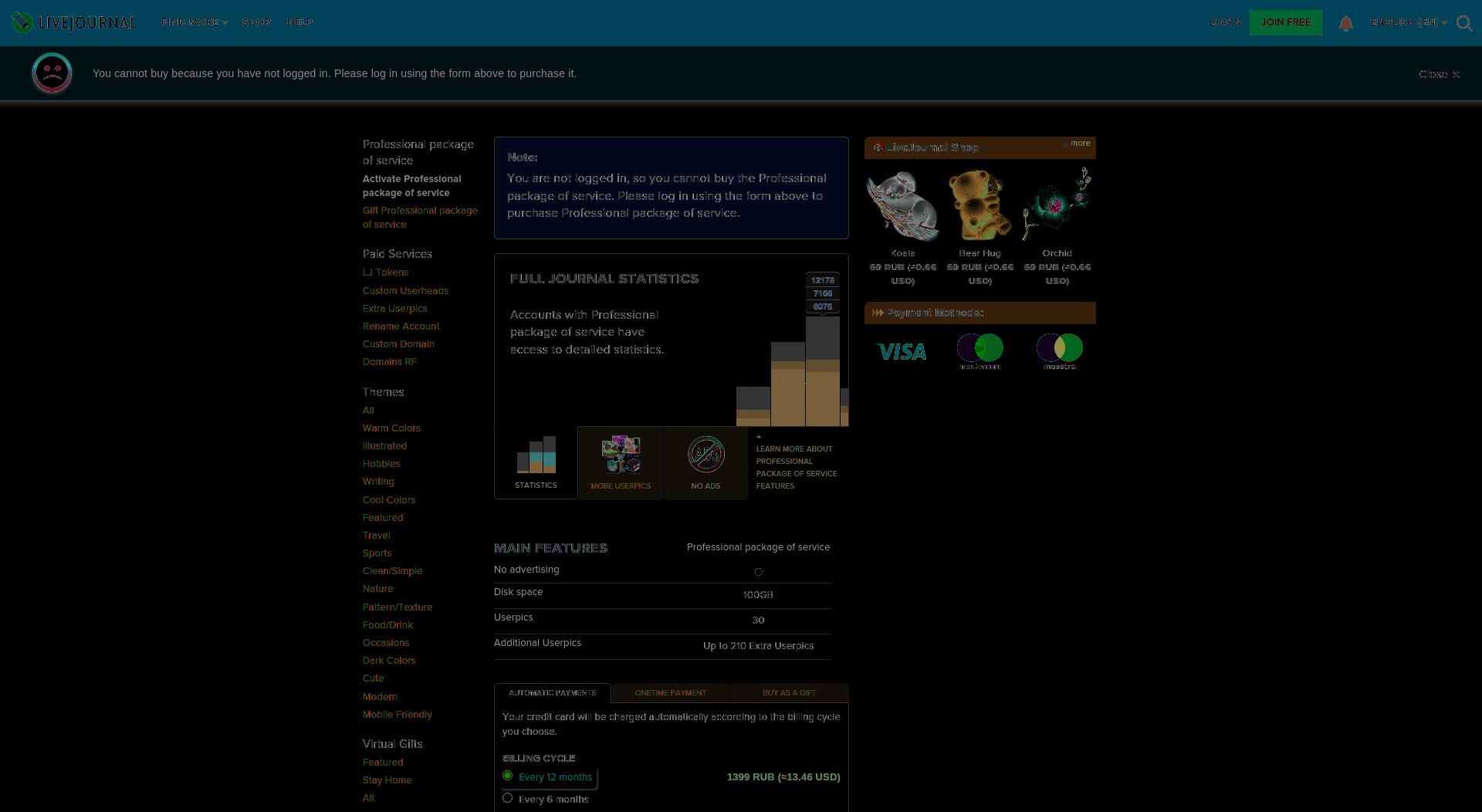Open the Occasions theme category

386,643
